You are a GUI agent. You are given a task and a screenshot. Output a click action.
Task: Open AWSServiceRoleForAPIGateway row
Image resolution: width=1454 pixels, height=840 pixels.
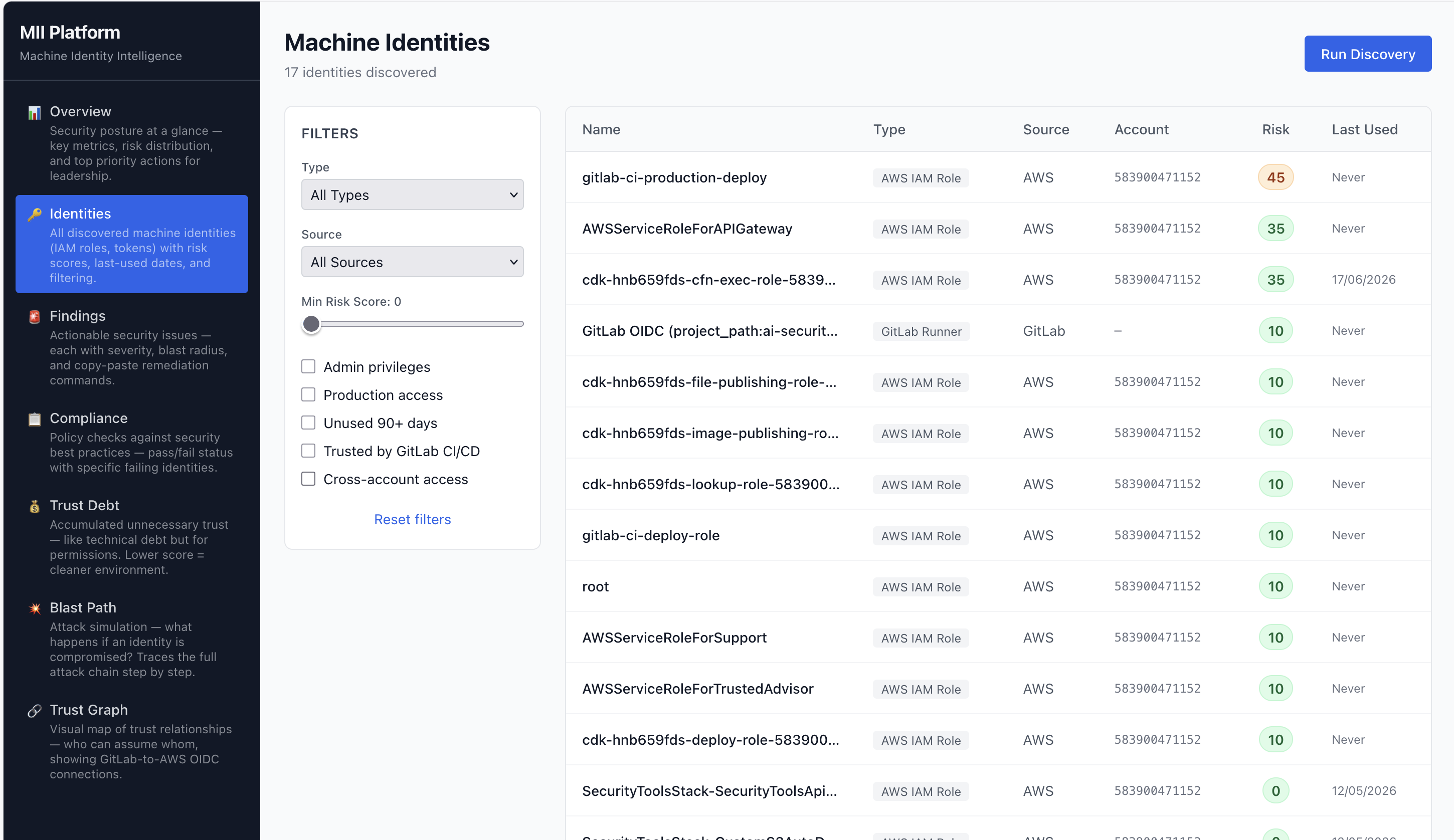point(998,229)
